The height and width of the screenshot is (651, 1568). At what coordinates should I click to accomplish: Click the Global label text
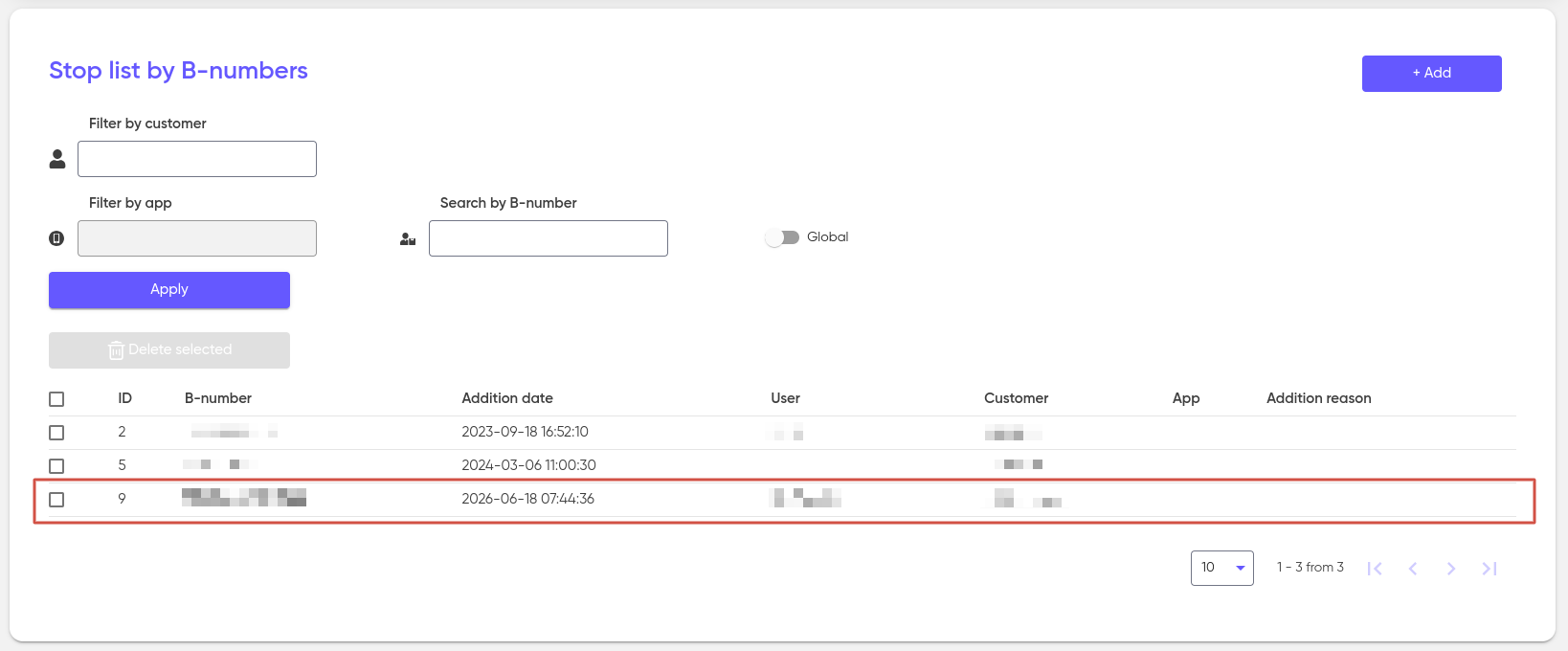click(828, 237)
